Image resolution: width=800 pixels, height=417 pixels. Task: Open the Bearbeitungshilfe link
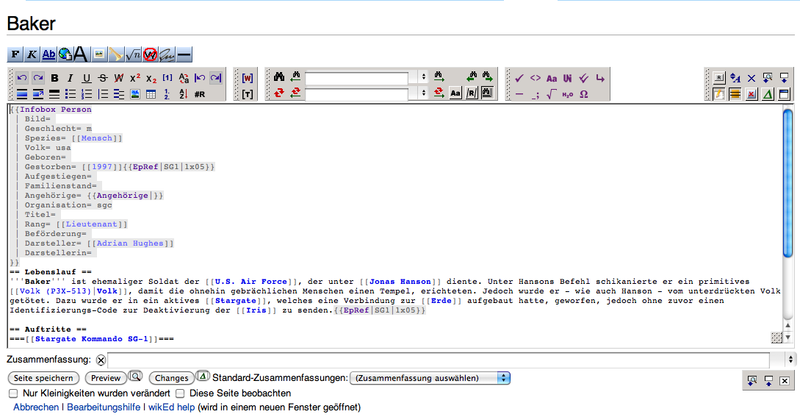[103, 408]
